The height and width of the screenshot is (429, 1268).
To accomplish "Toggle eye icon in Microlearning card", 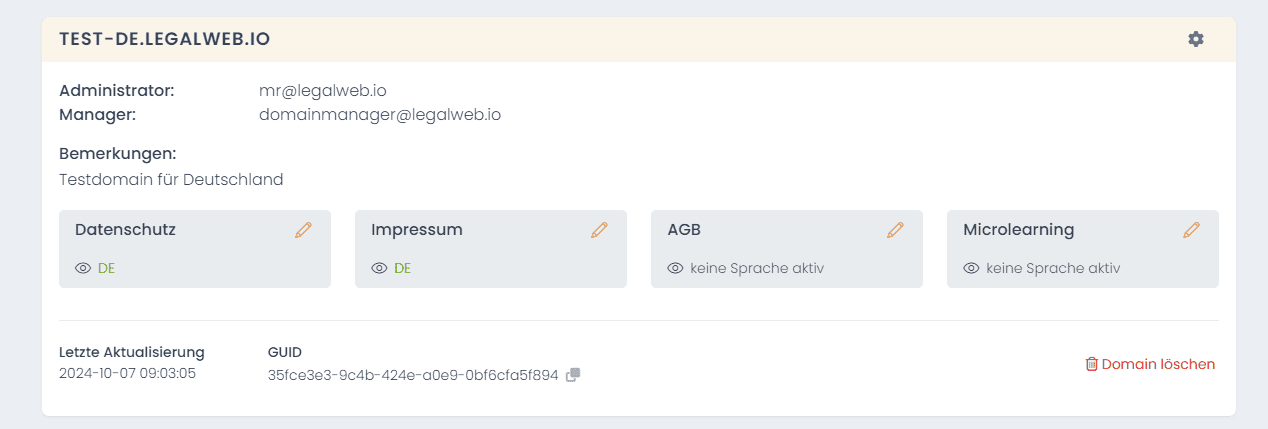I will (971, 268).
